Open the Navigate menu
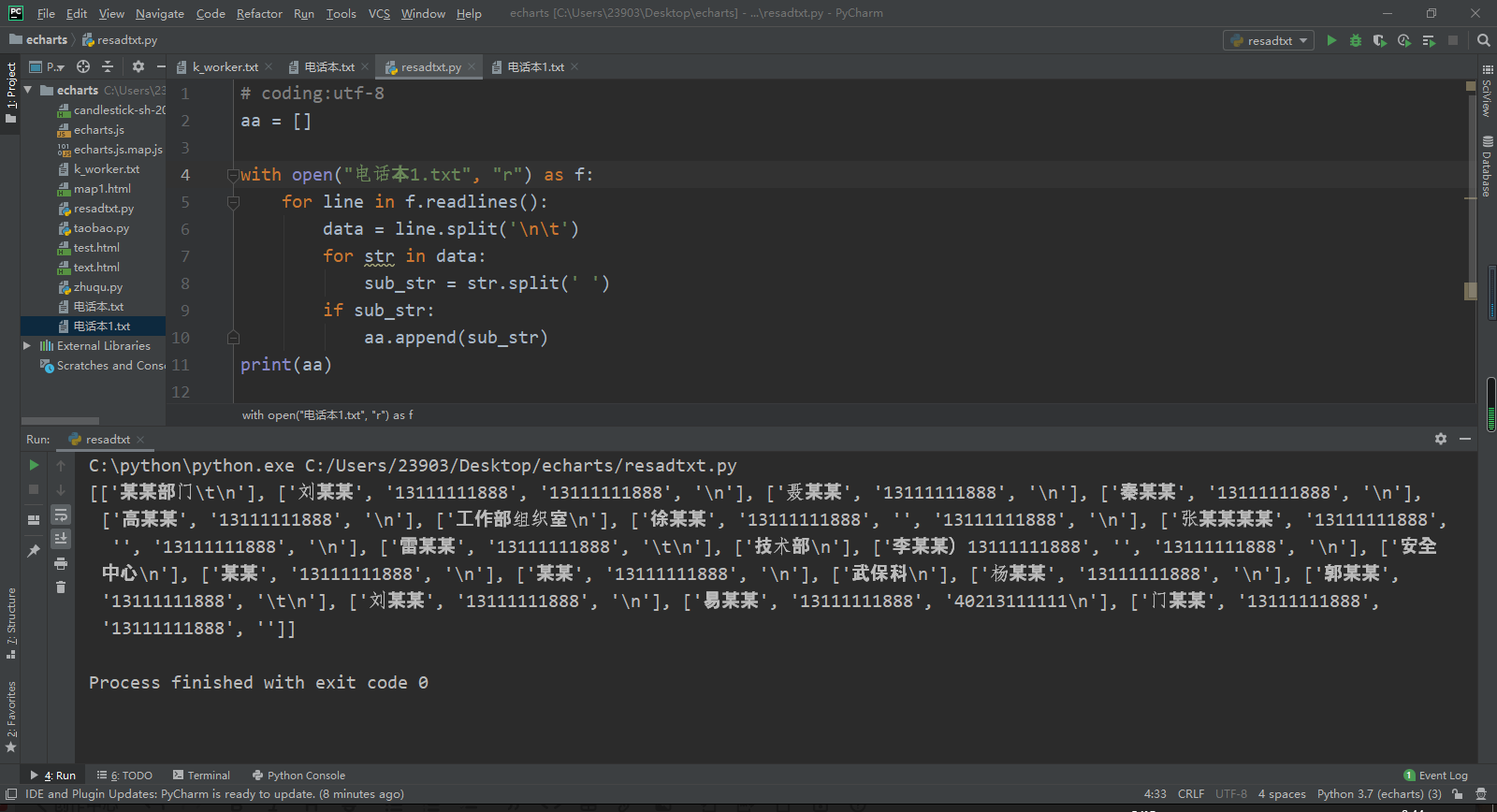1497x812 pixels. point(160,14)
